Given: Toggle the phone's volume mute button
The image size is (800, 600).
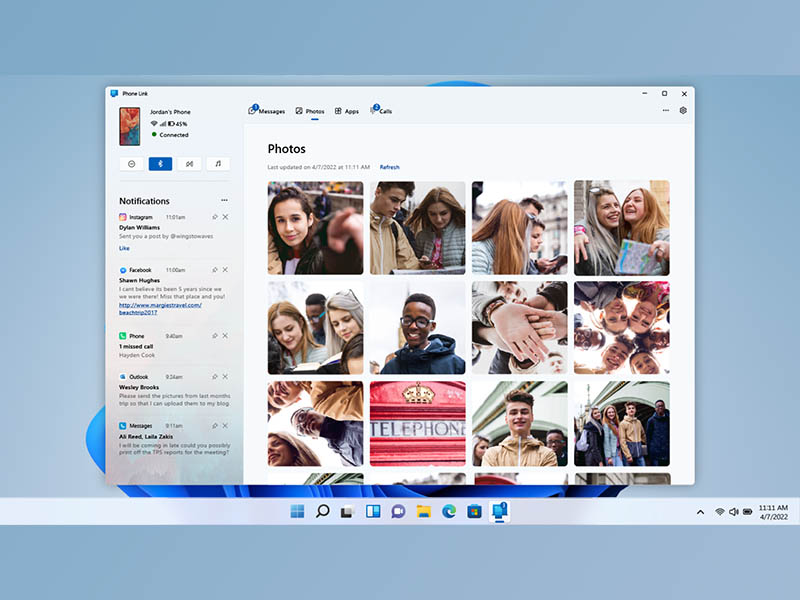Looking at the screenshot, I should click(189, 164).
